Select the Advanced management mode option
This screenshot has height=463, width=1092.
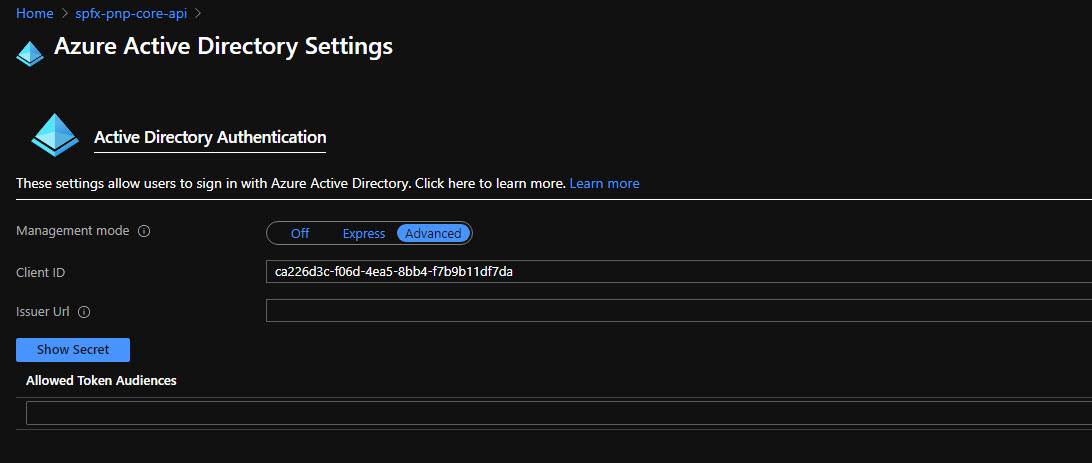click(x=433, y=233)
